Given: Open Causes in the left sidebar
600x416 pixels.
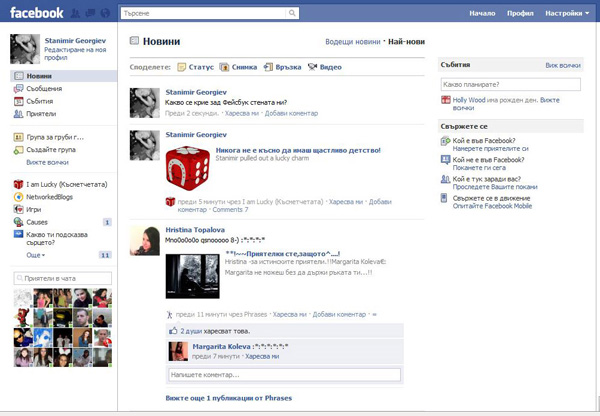Looking at the screenshot, I should [x=38, y=221].
